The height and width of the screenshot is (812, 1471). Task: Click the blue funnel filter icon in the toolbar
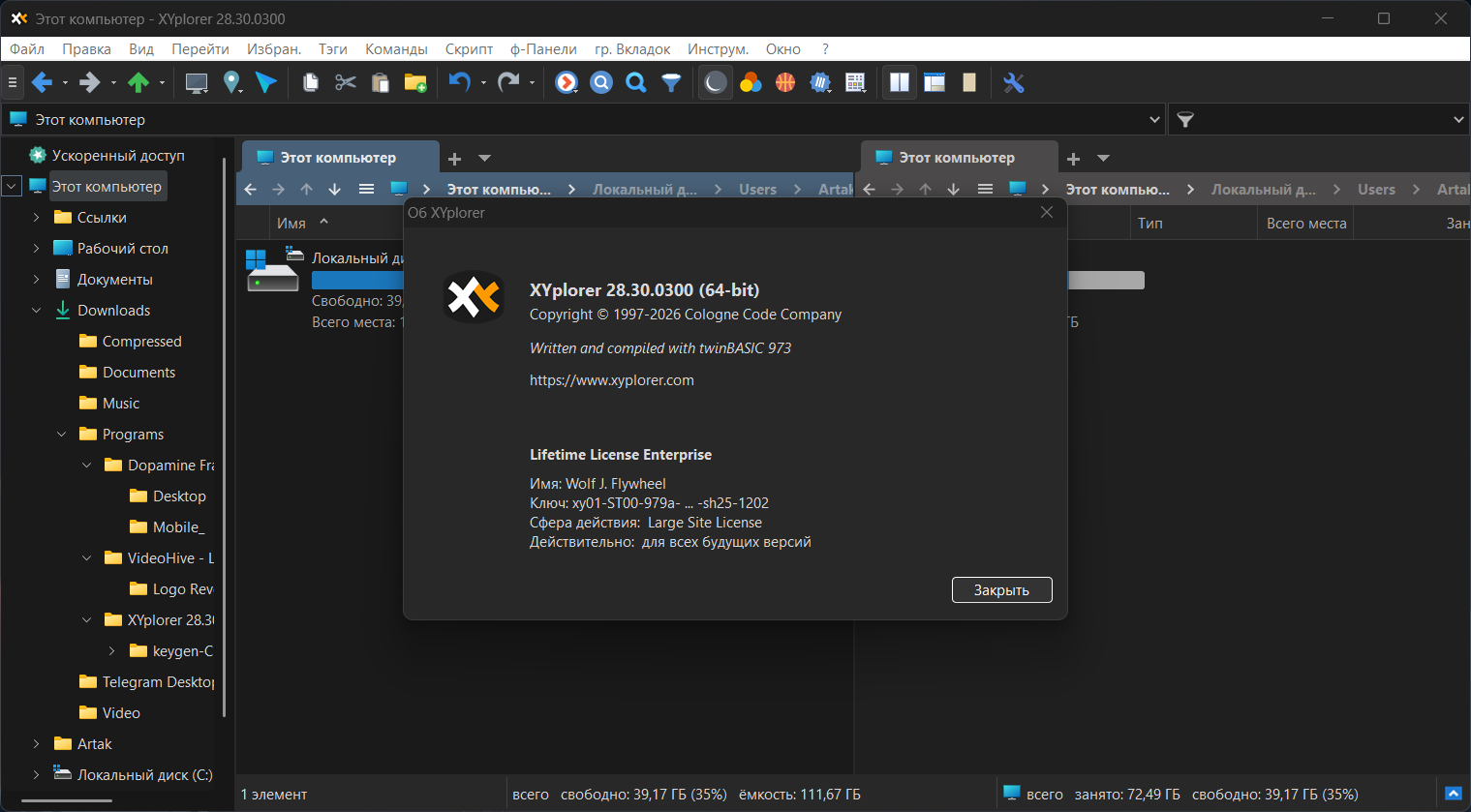(x=671, y=83)
